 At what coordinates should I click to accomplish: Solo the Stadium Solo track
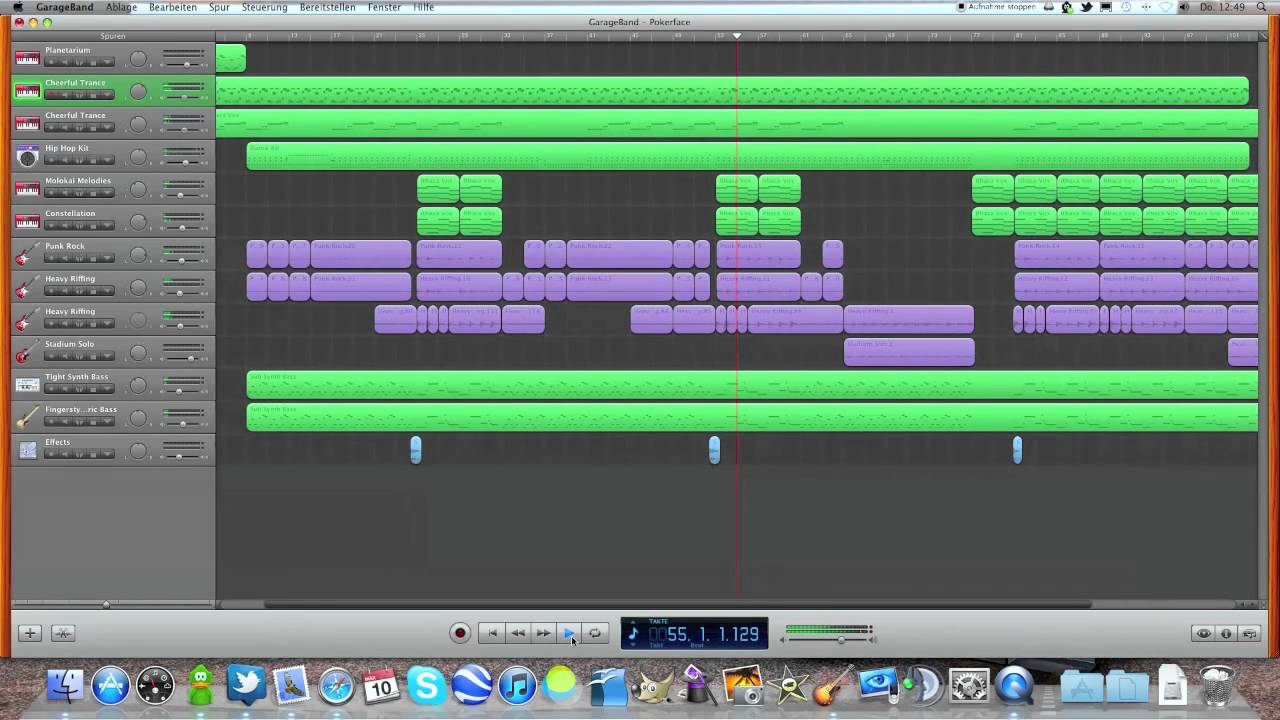(79, 356)
